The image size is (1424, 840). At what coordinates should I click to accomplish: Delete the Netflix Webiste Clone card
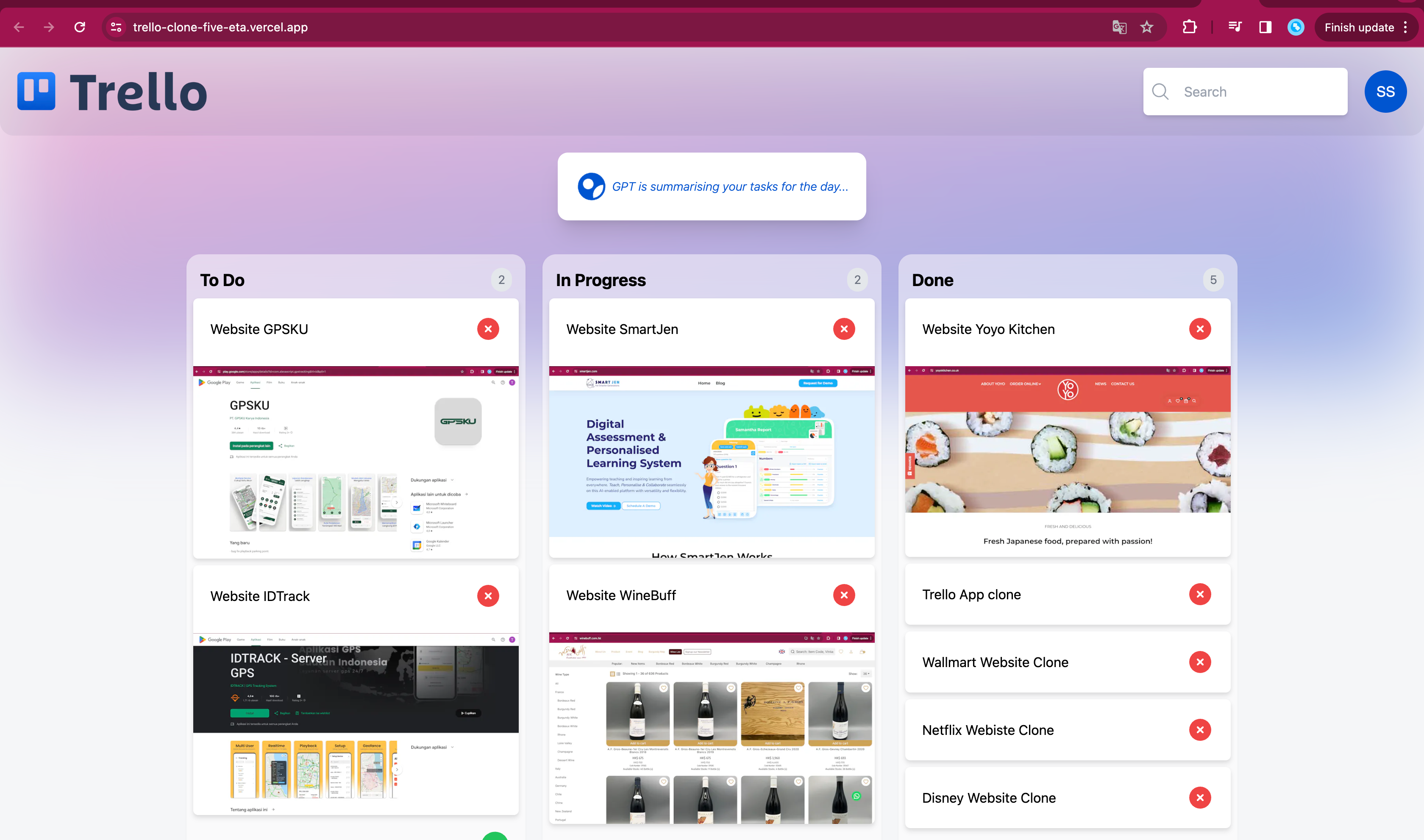[1200, 730]
